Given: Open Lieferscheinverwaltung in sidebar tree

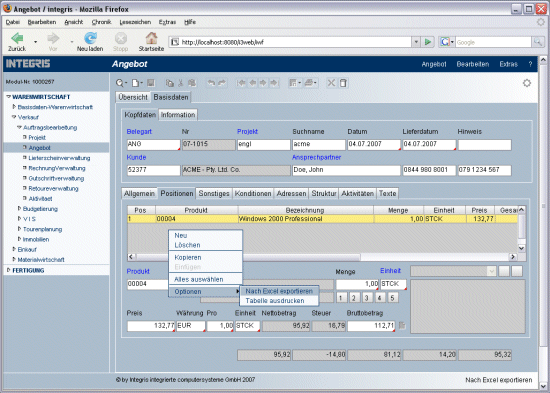Looking at the screenshot, I should [59, 158].
